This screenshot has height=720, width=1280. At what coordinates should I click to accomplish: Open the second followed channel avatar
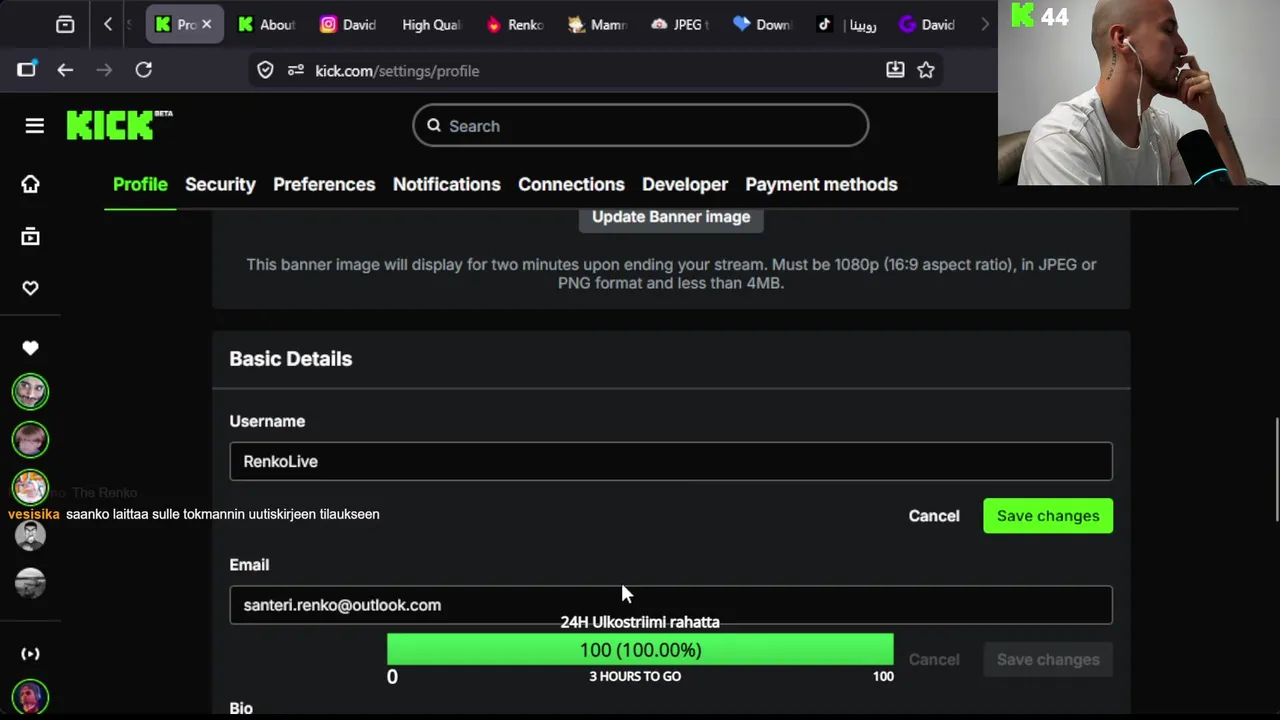pos(30,439)
